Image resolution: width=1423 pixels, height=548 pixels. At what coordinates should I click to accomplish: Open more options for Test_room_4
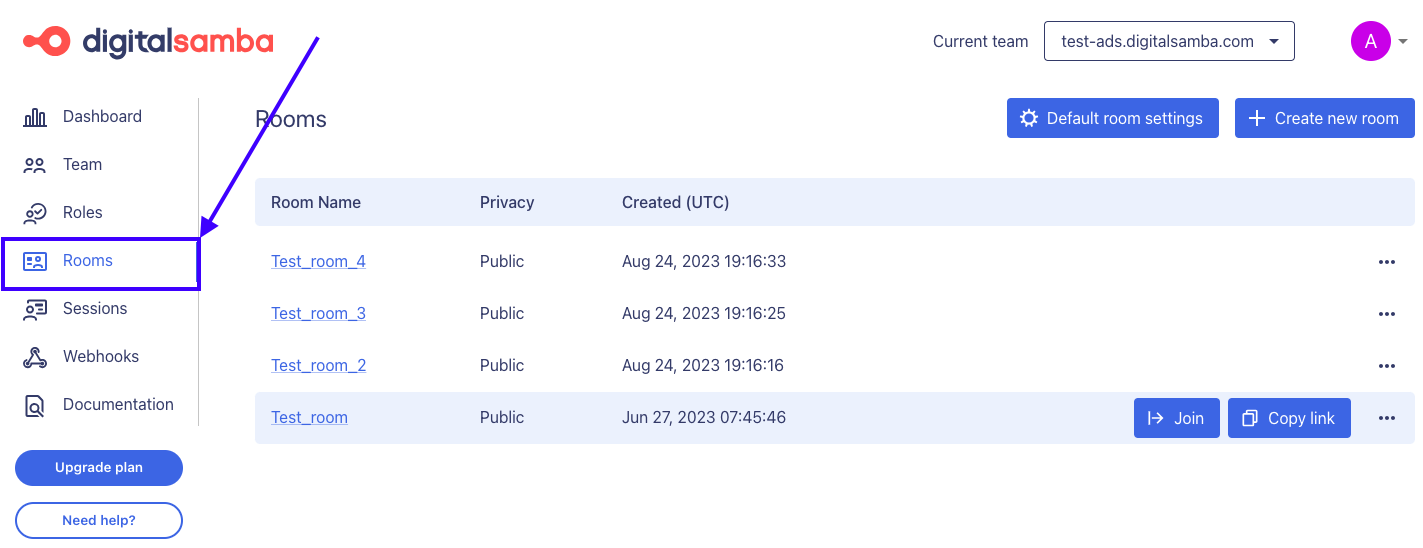[x=1386, y=262]
